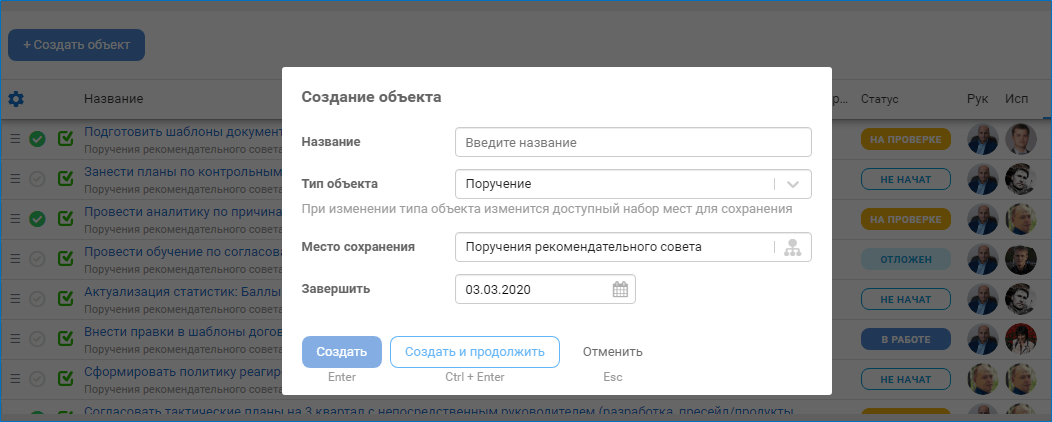Open task link Актуализация статистик: Баллы

(182, 293)
